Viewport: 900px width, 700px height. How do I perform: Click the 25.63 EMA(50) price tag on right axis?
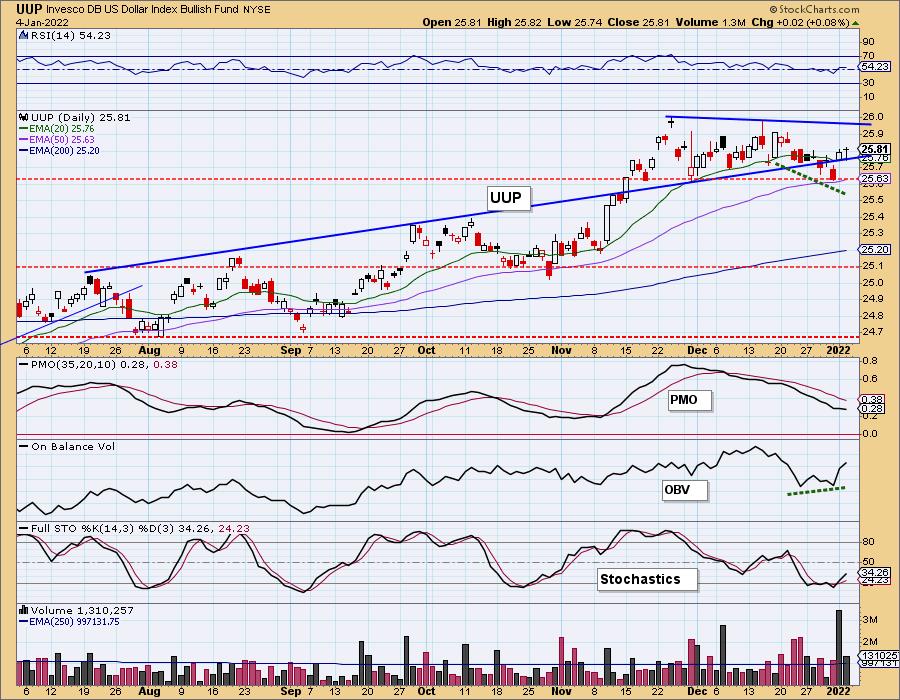tap(875, 178)
